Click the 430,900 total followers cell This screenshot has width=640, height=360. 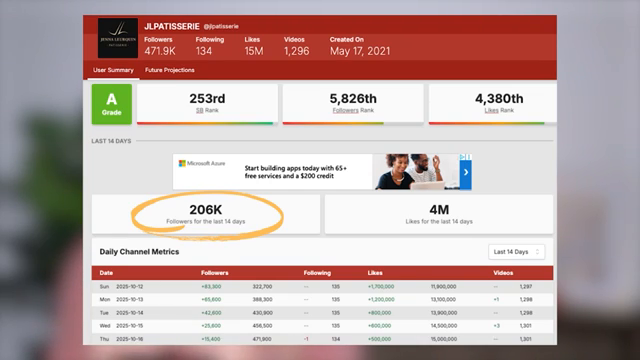click(x=262, y=313)
